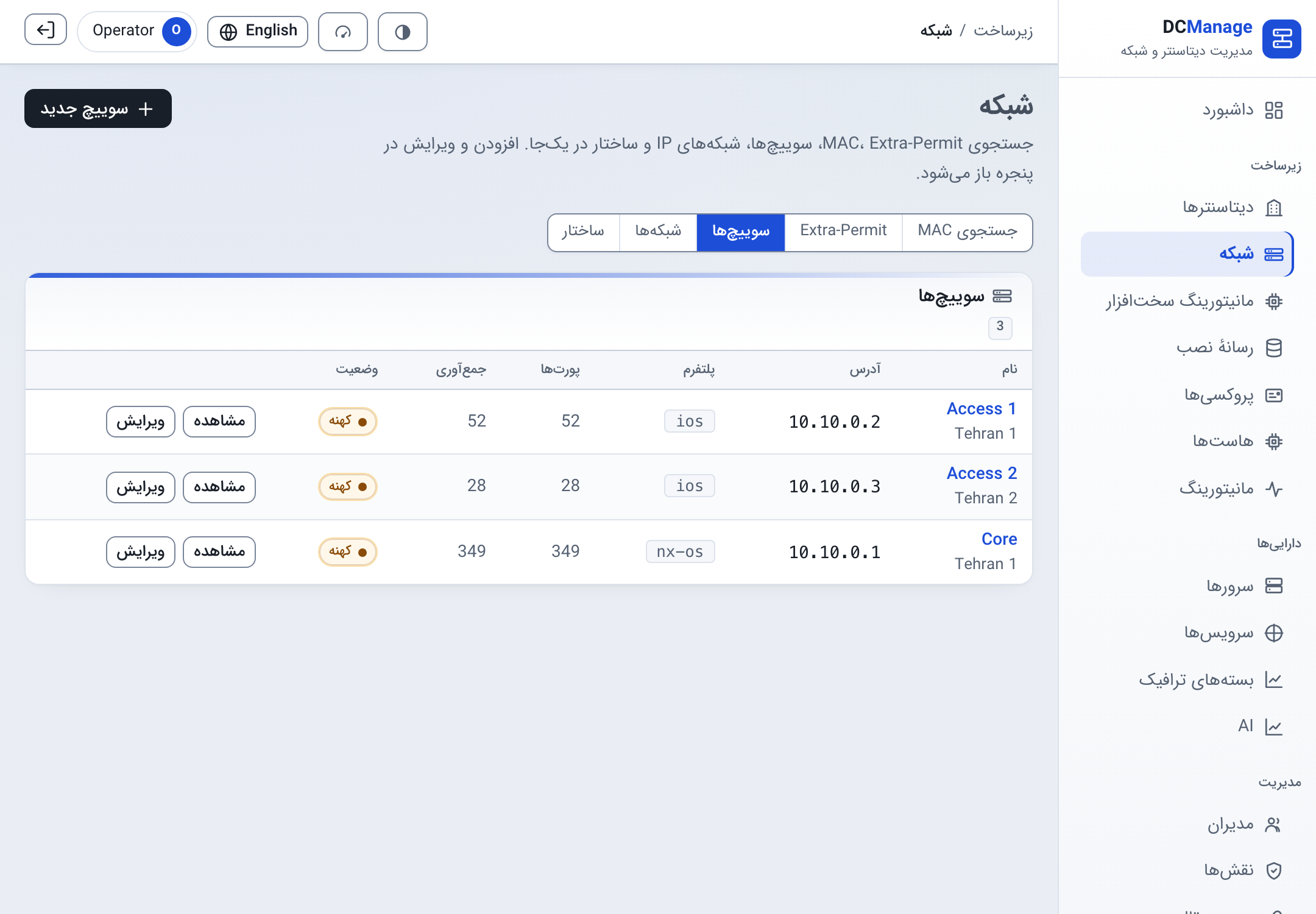The width and height of the screenshot is (1316, 914).
Task: Click مشاهده view for Access 2
Action: tap(219, 487)
